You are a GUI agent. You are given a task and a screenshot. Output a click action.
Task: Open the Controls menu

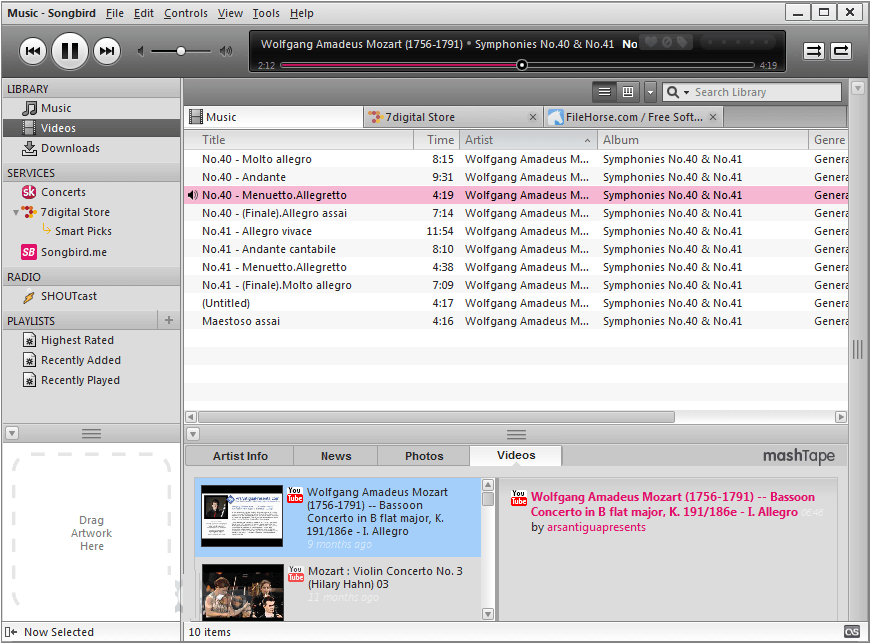(x=186, y=13)
